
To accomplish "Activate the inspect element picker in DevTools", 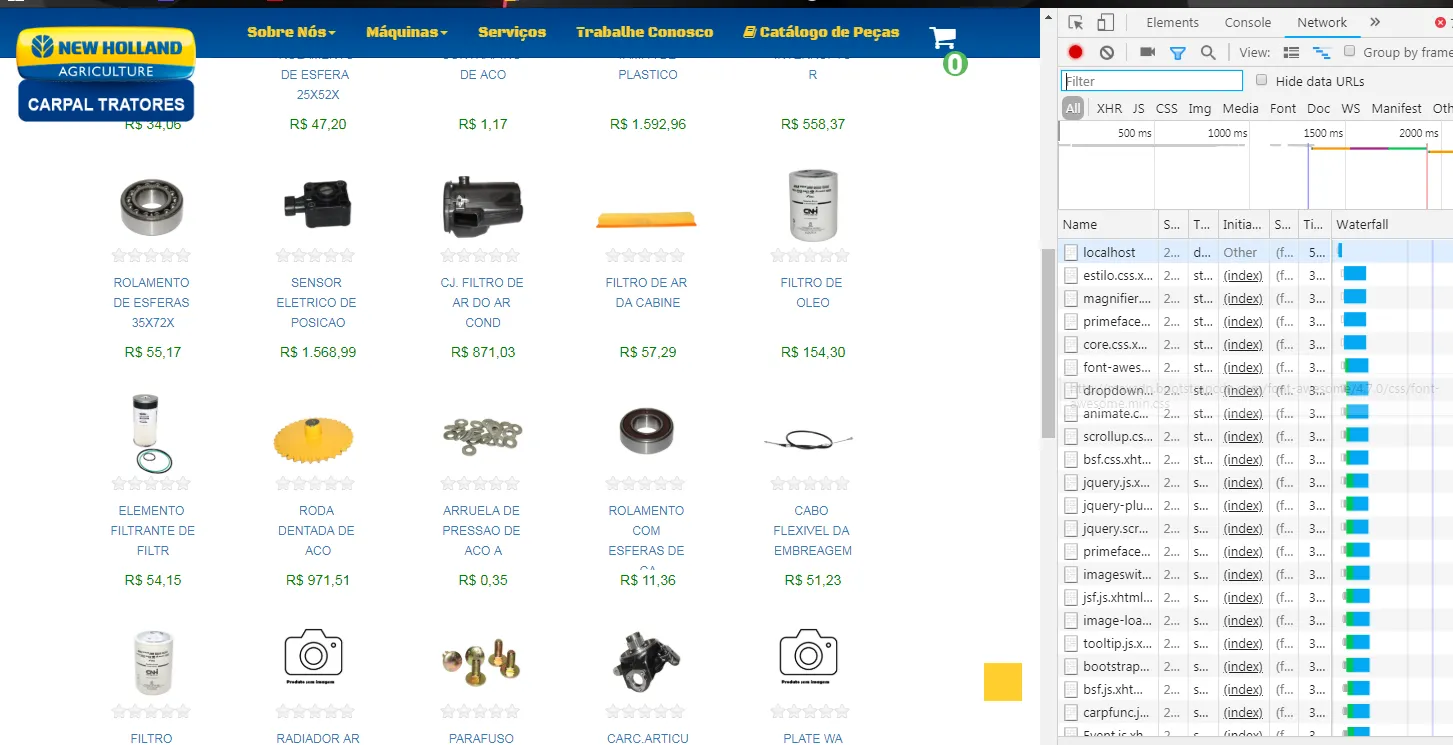I will coord(1076,23).
